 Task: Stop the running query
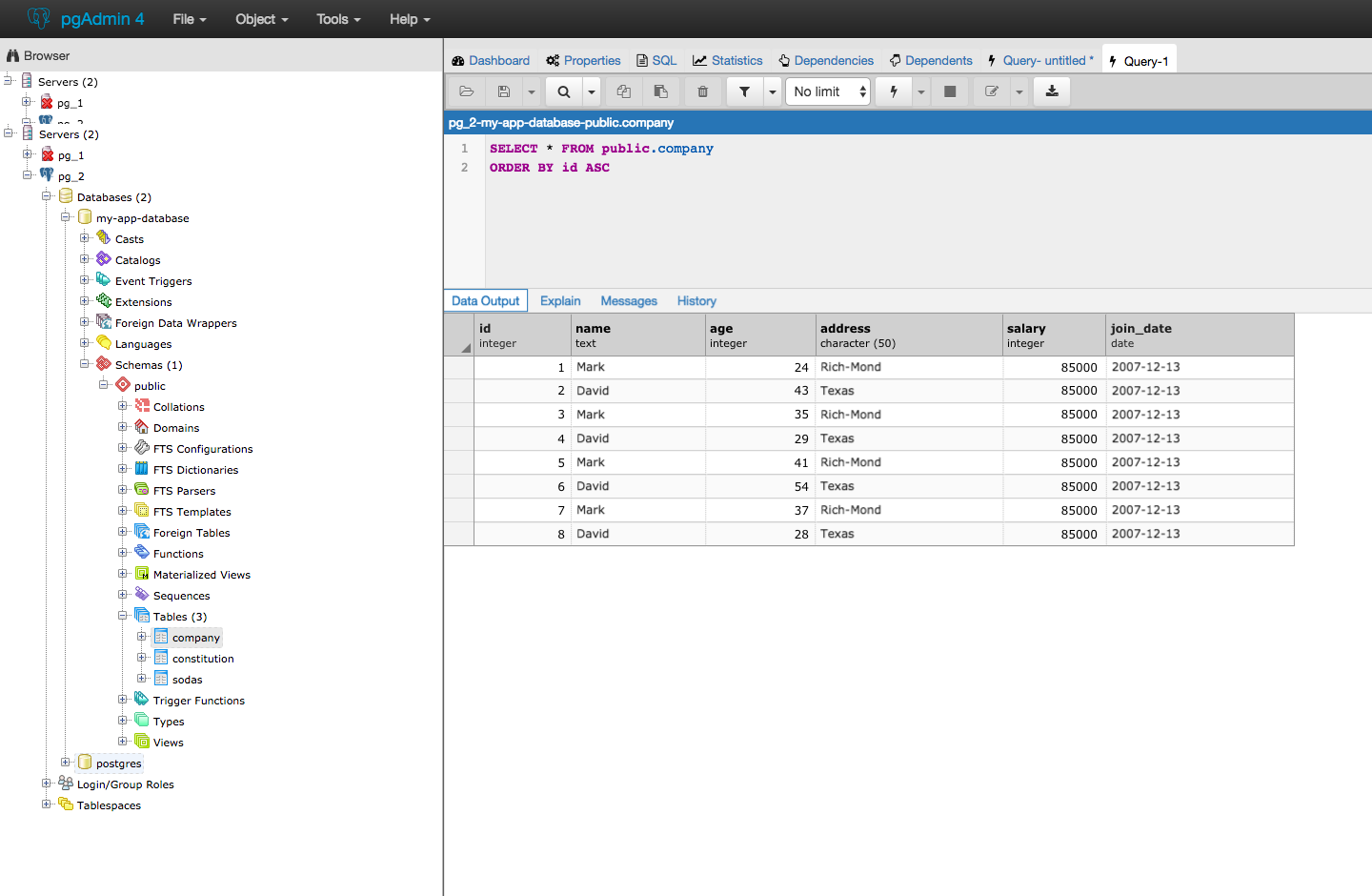pyautogui.click(x=949, y=91)
